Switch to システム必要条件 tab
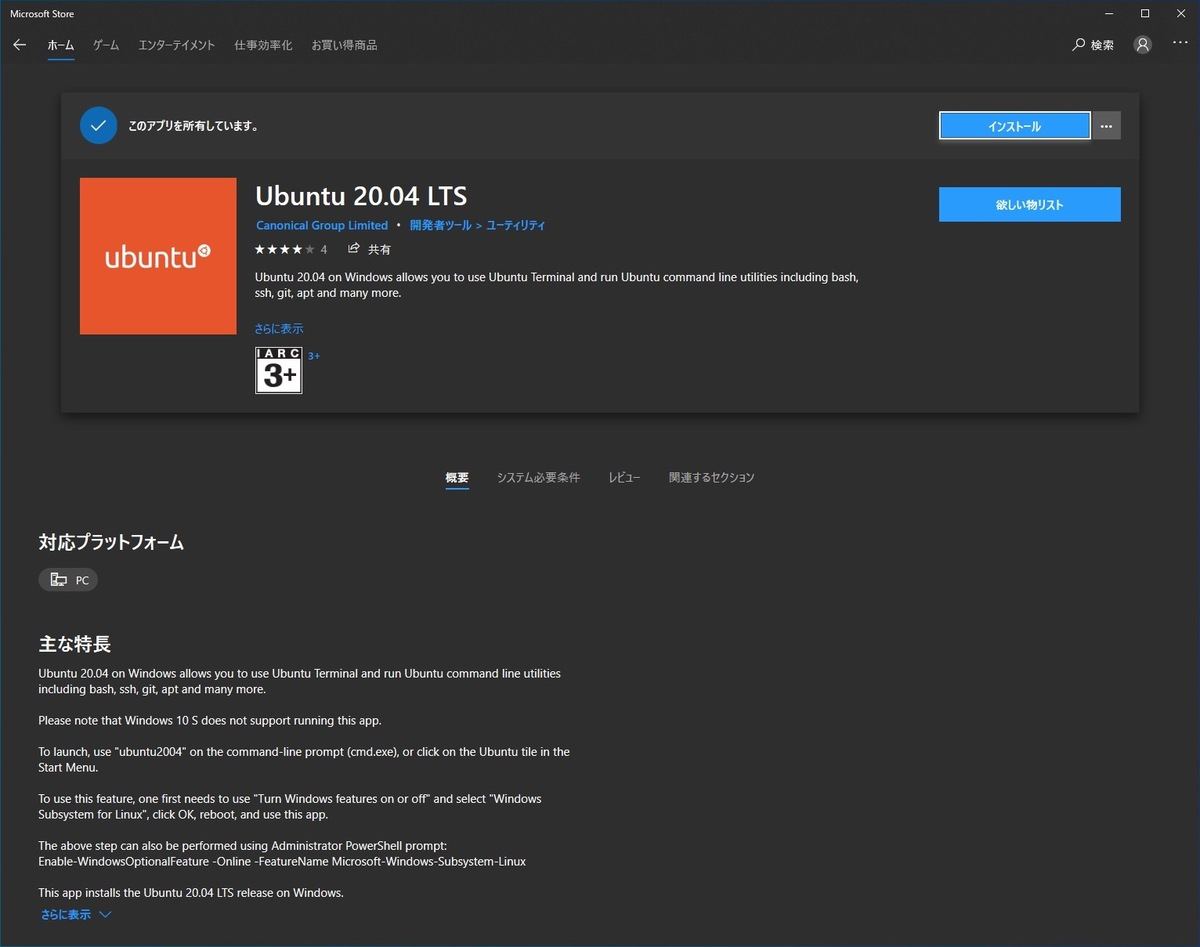The height and width of the screenshot is (947, 1200). 538,478
